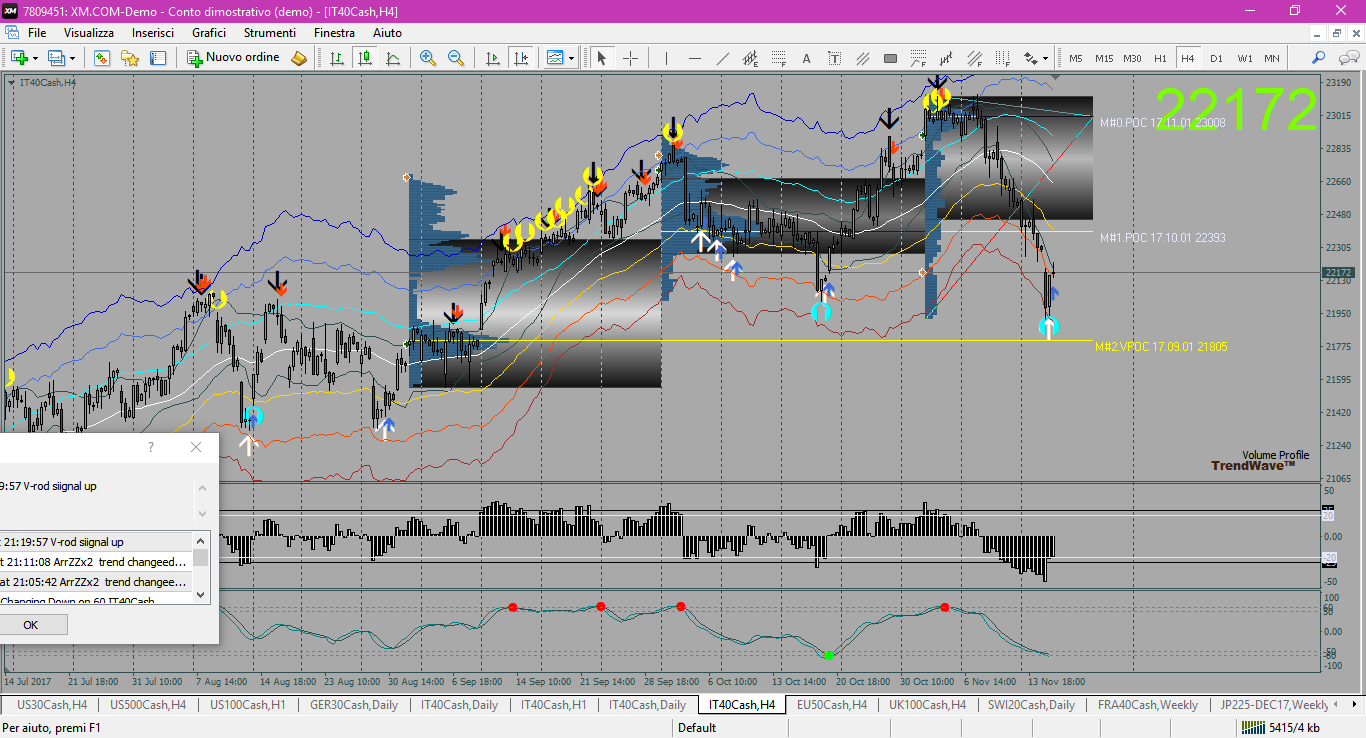Screen dimensions: 1366x738
Task: Click the MetaEditor yellow book icon
Action: coord(298,58)
